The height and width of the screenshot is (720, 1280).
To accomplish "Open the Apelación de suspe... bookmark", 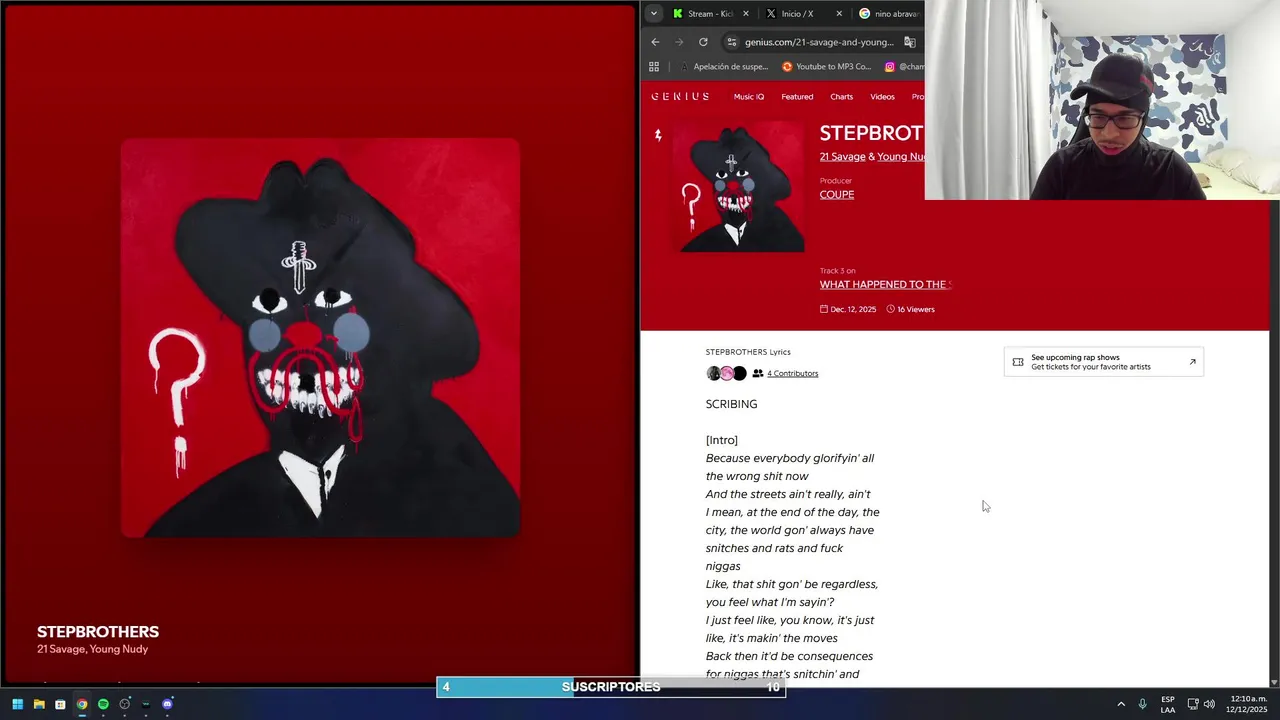I will [723, 67].
